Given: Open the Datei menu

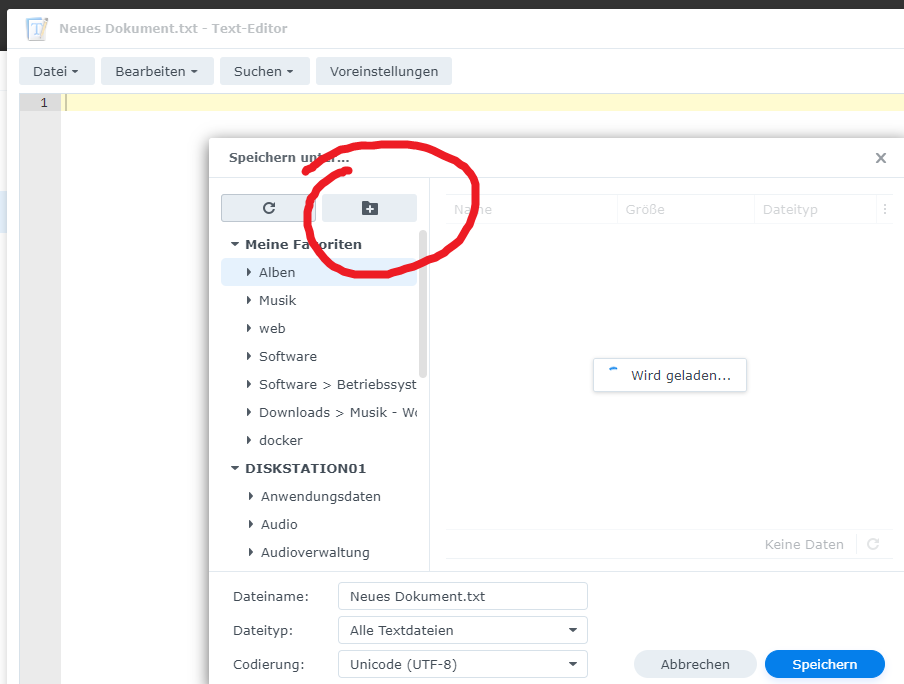Looking at the screenshot, I should click(x=56, y=71).
